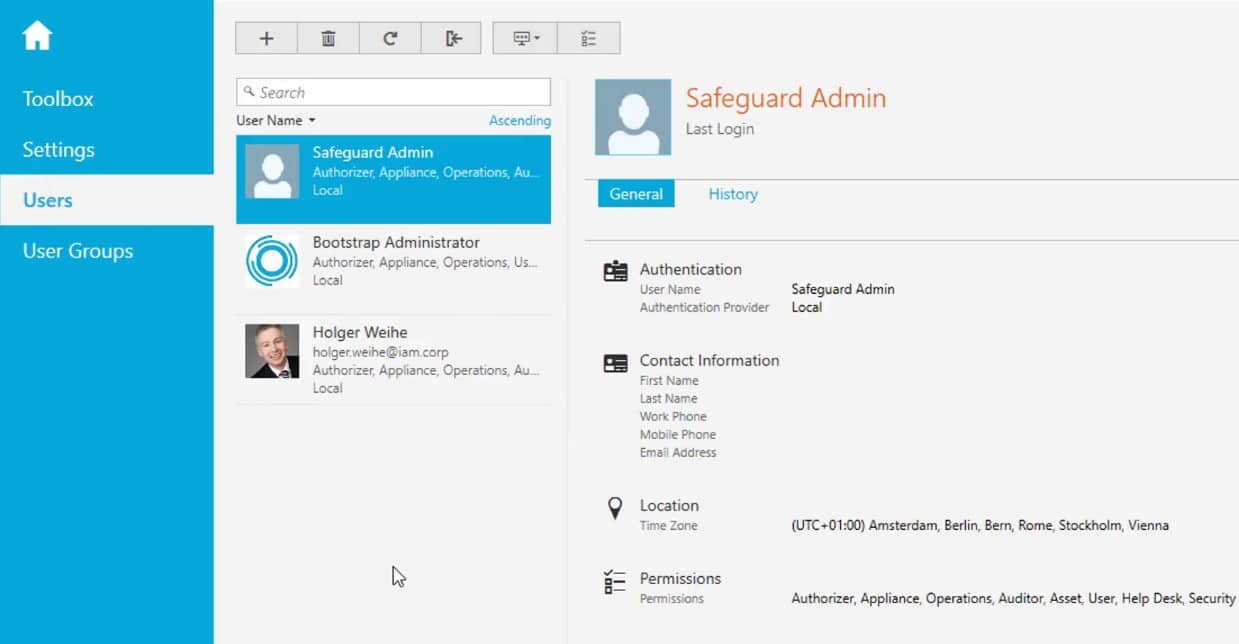Click the Permissions checklist icon
1239x644 pixels.
coord(615,582)
